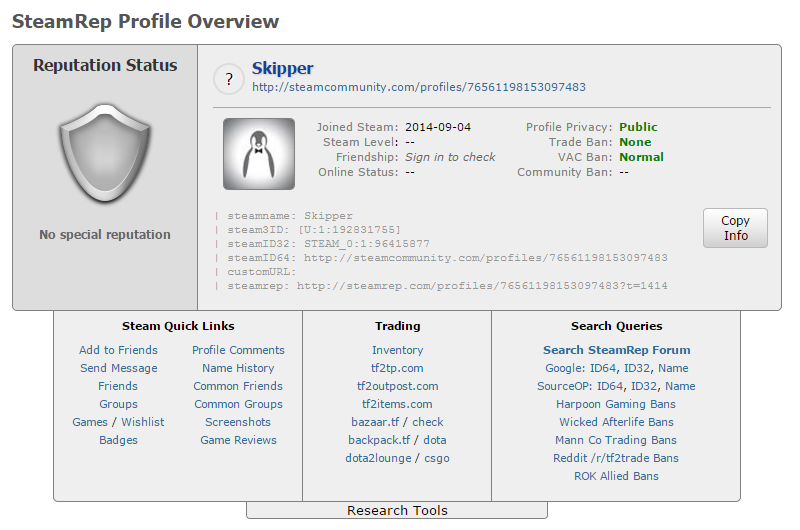Expand the Research Tools tab
The image size is (800, 530).
click(397, 510)
